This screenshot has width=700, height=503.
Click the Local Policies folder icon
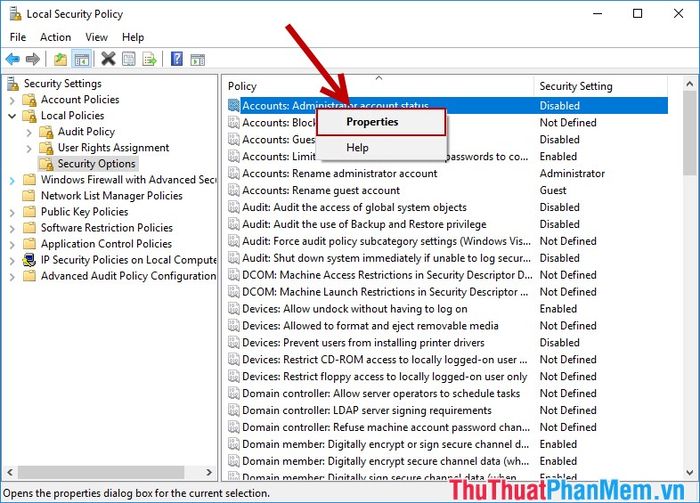(x=29, y=116)
